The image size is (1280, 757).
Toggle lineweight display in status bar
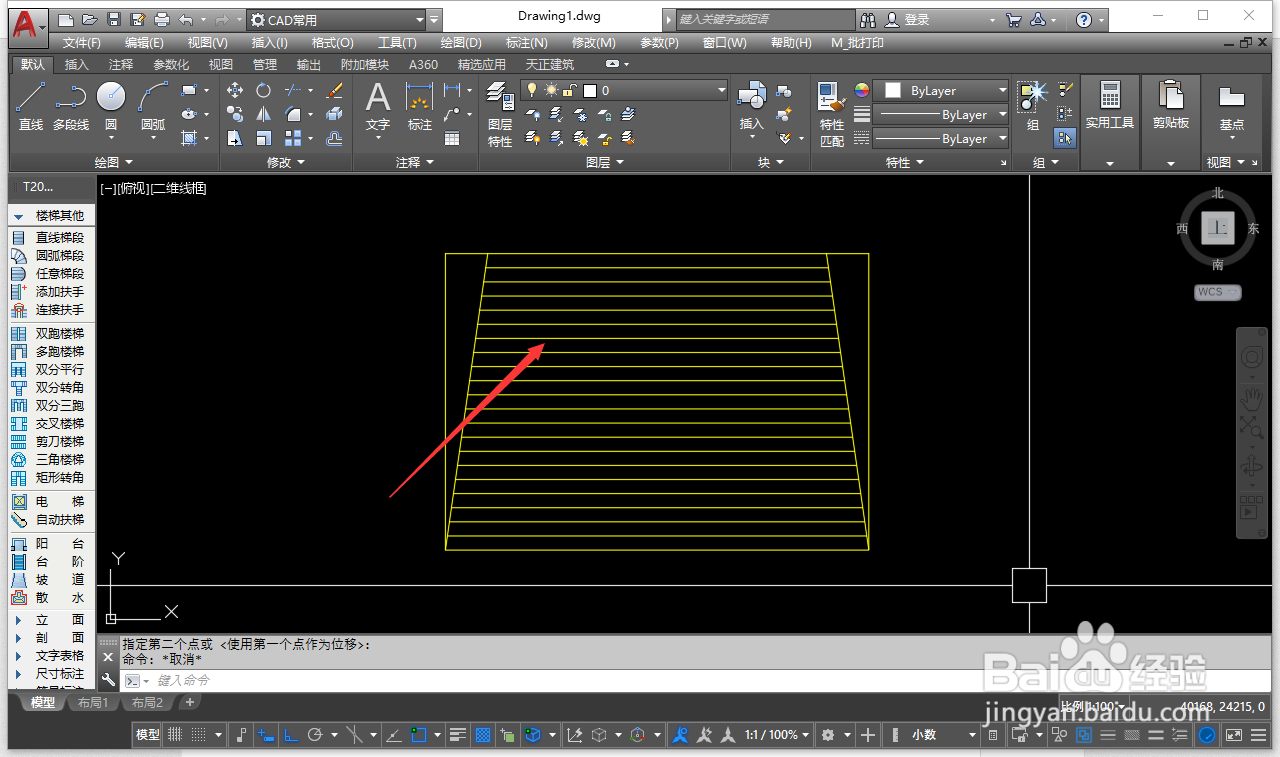(x=458, y=735)
